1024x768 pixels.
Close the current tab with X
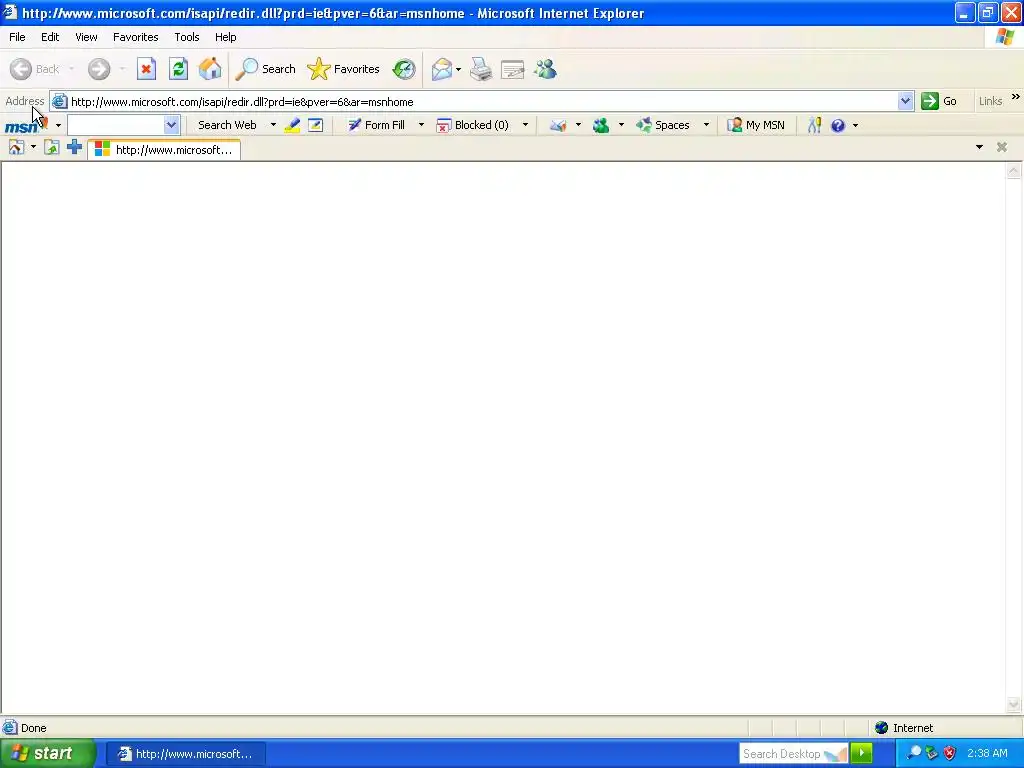pos(1002,147)
